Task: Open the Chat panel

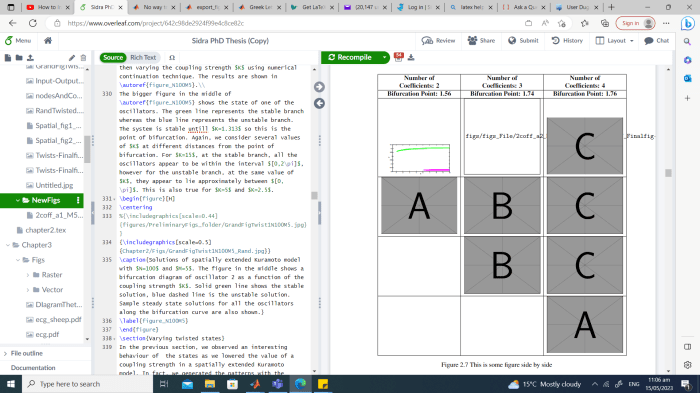Action: point(657,41)
